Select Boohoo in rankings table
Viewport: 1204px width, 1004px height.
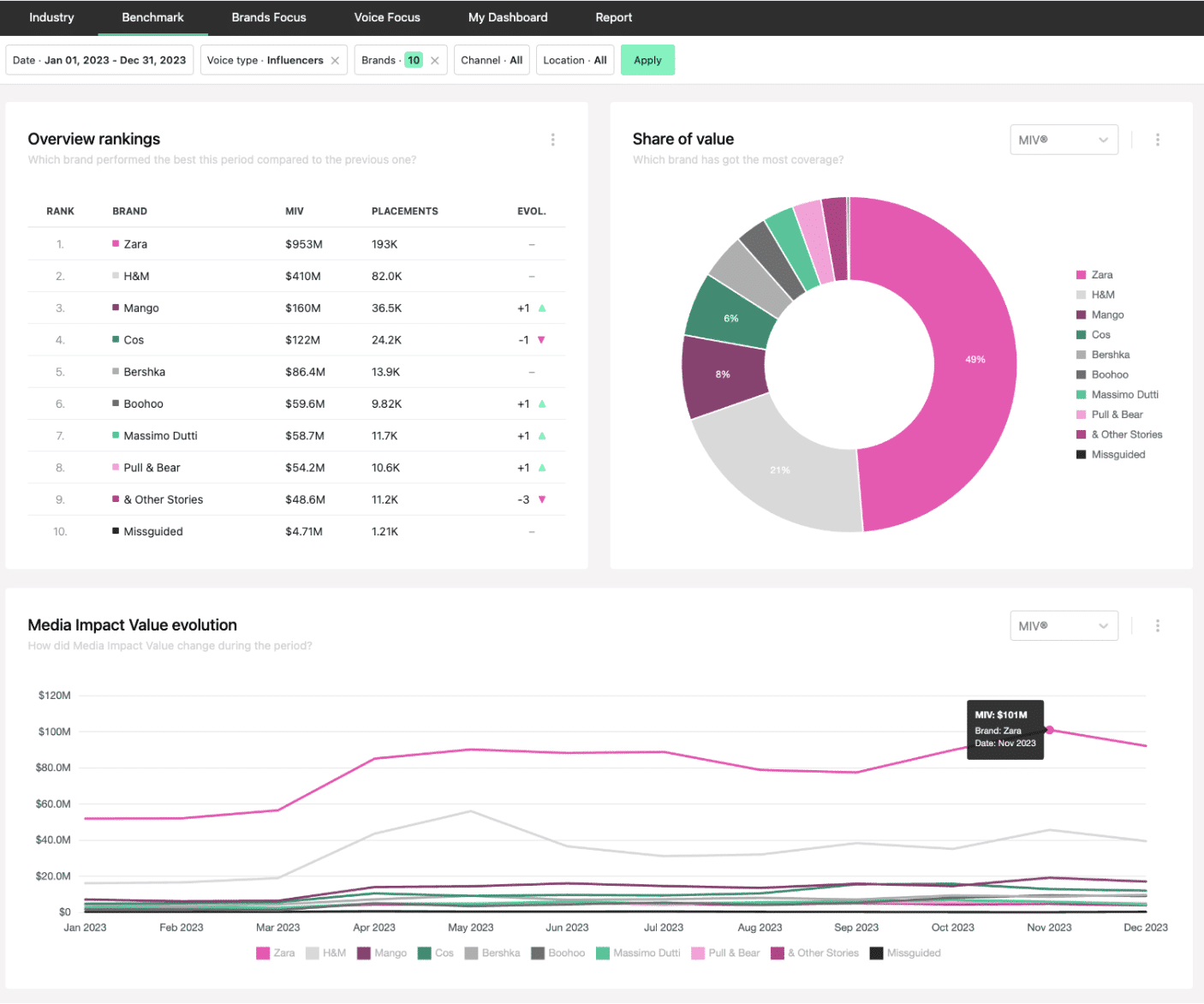(296, 403)
